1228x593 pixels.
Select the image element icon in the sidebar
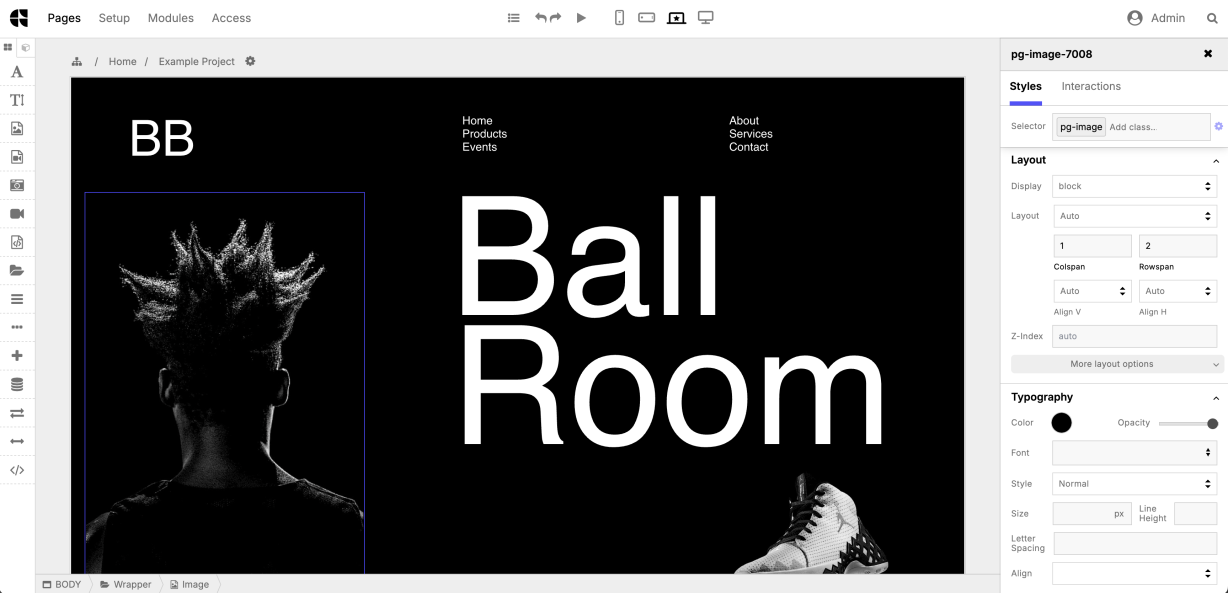pyautogui.click(x=17, y=128)
